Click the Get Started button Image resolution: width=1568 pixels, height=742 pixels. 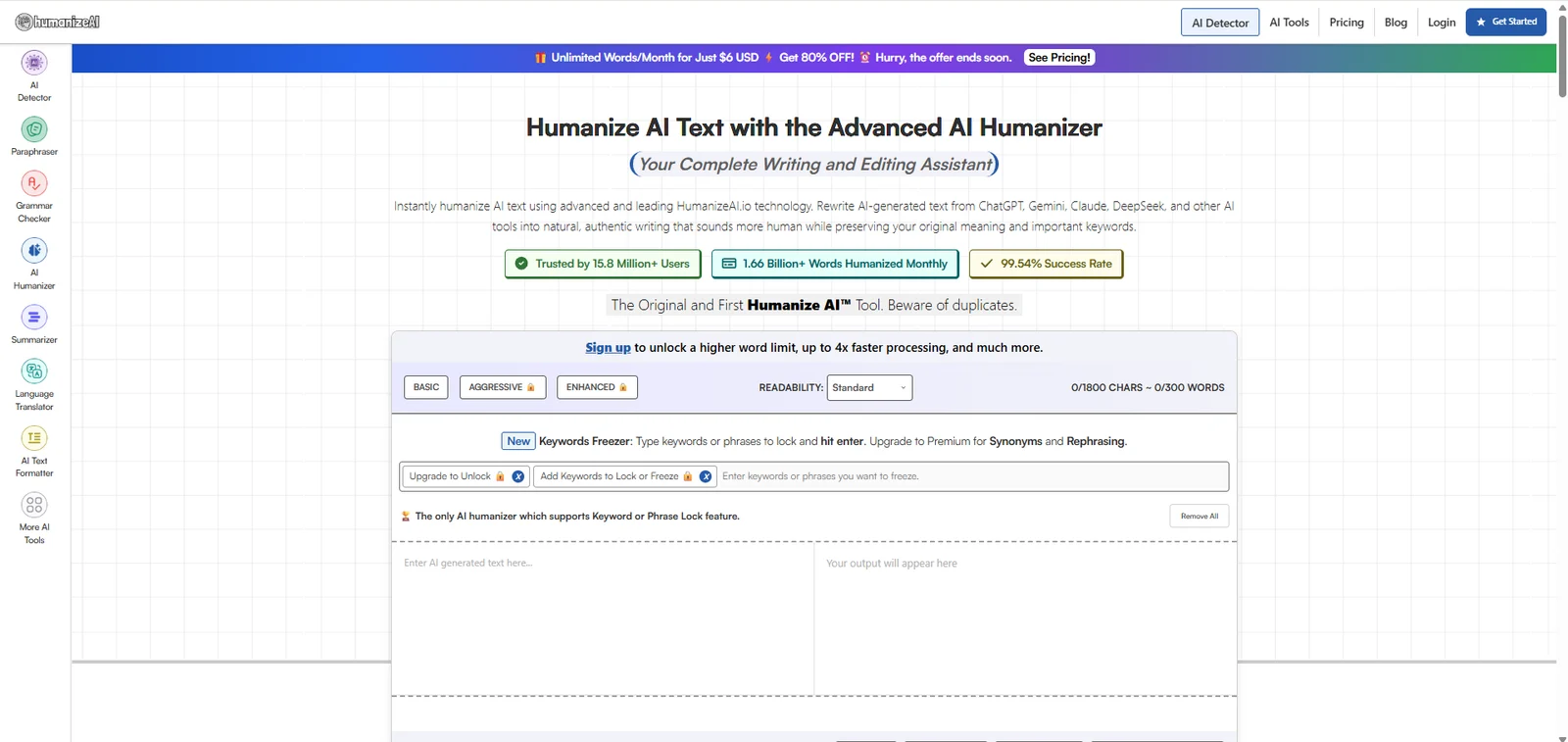(x=1506, y=22)
